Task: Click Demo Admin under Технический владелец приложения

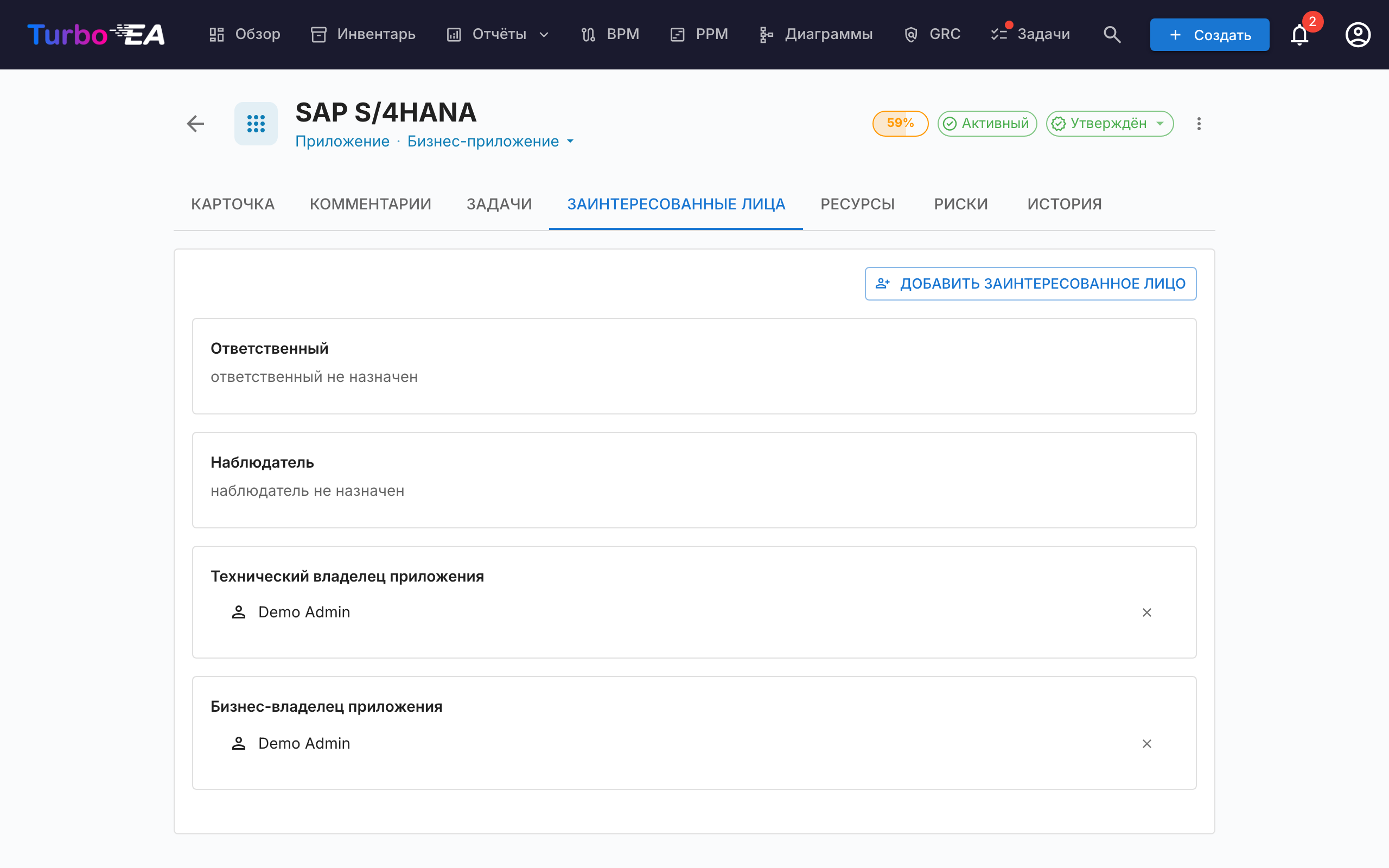Action: coord(304,612)
